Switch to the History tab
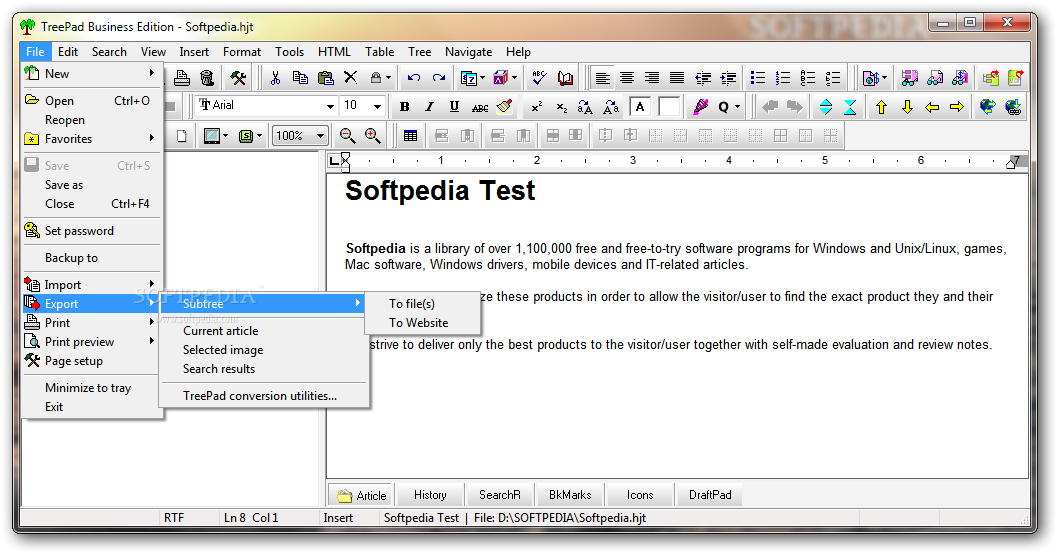Viewport: 1058px width, 554px height. point(430,495)
